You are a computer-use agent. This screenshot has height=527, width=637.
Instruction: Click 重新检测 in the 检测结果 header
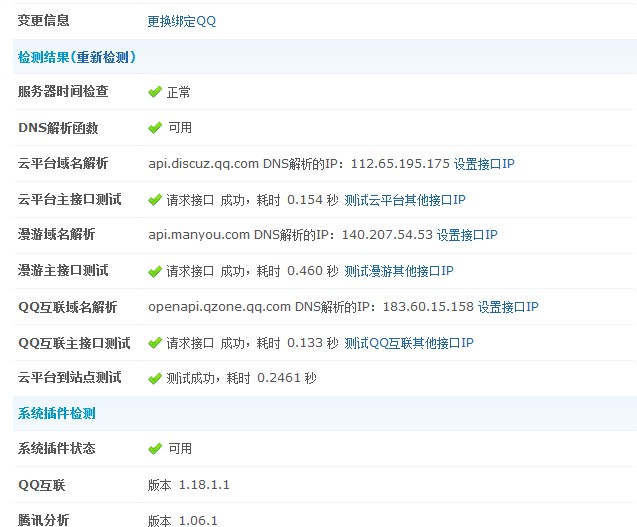102,57
